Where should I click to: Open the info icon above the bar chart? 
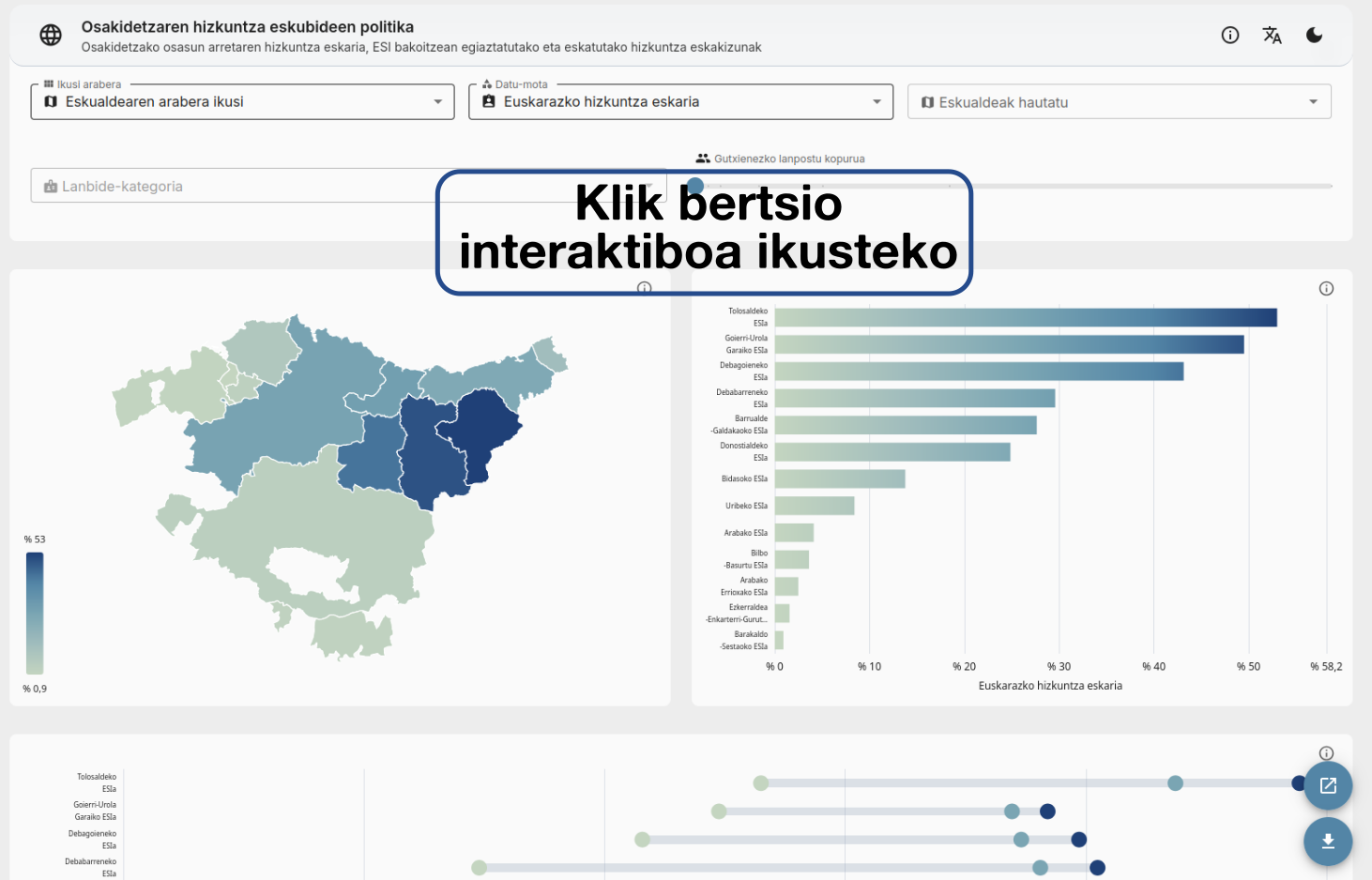(x=1326, y=288)
